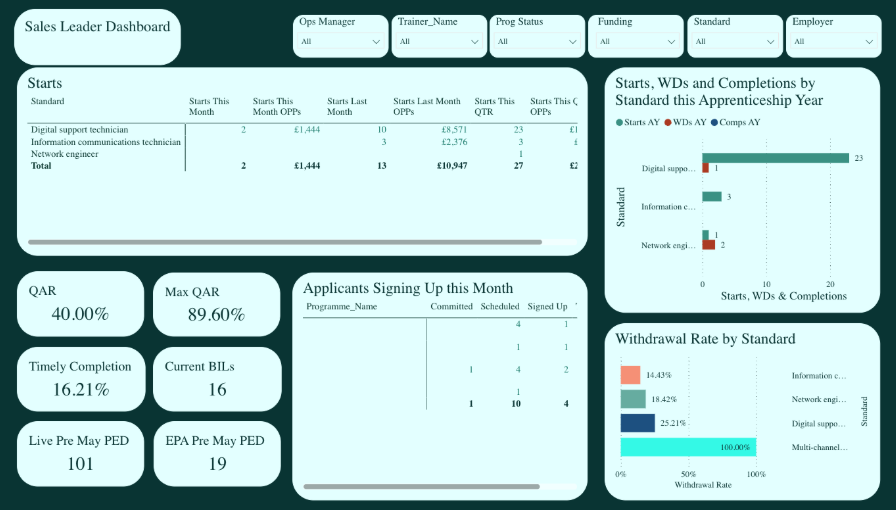Click the Committed column header
This screenshot has width=896, height=510.
click(x=451, y=306)
